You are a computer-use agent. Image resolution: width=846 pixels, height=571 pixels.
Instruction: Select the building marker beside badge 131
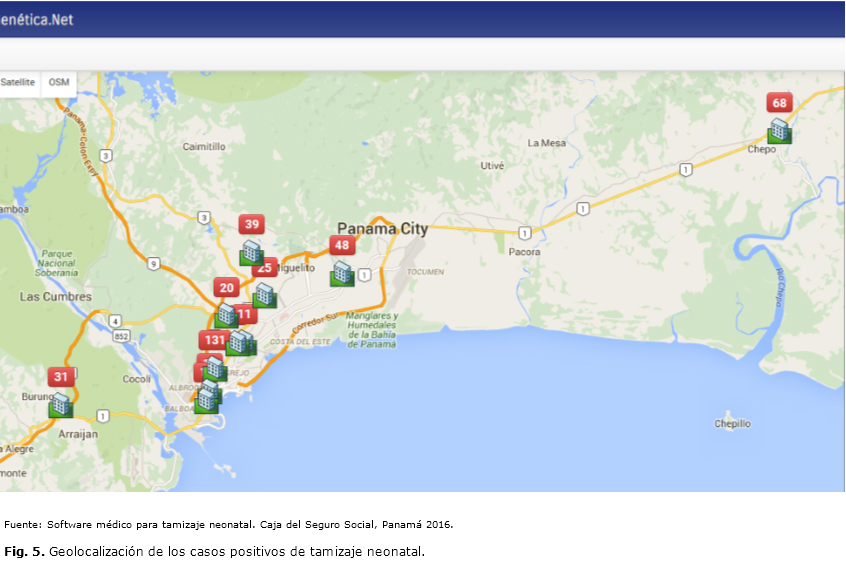(x=239, y=343)
